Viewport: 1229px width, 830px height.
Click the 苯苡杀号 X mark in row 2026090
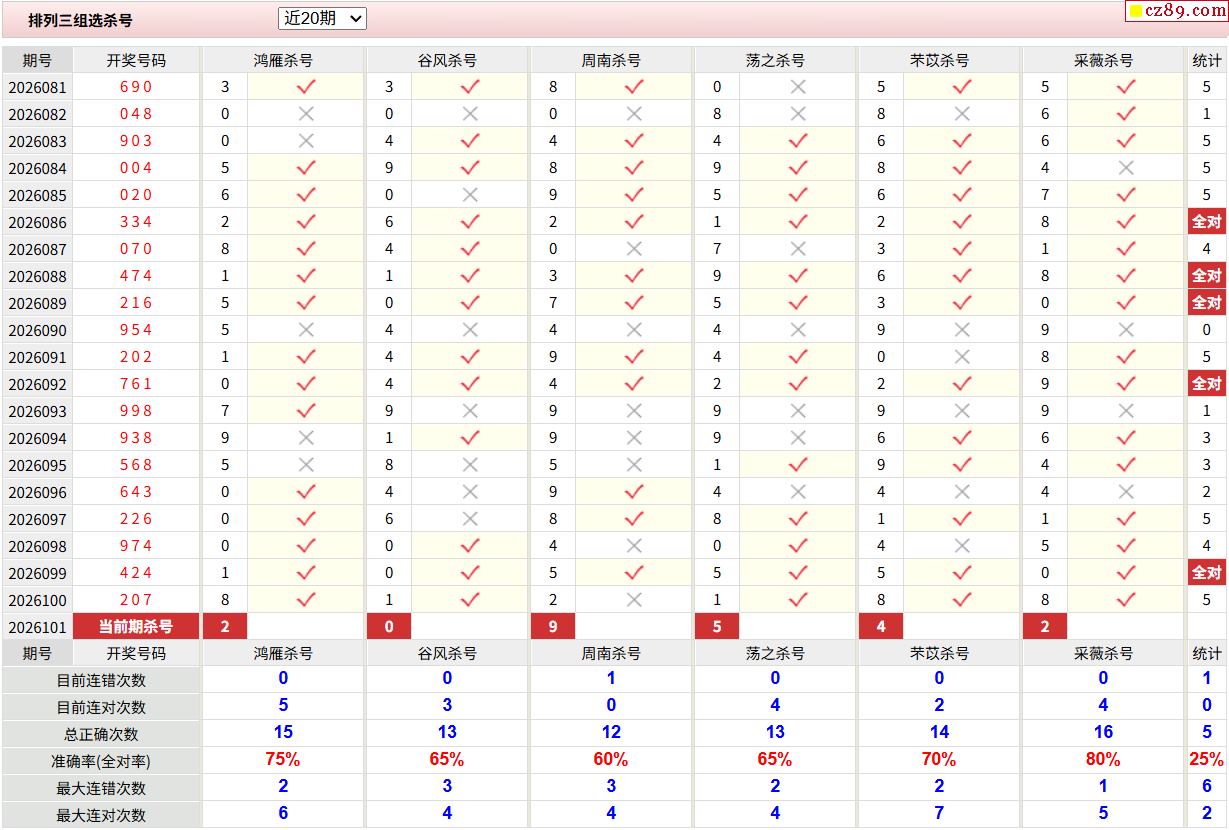click(x=962, y=330)
